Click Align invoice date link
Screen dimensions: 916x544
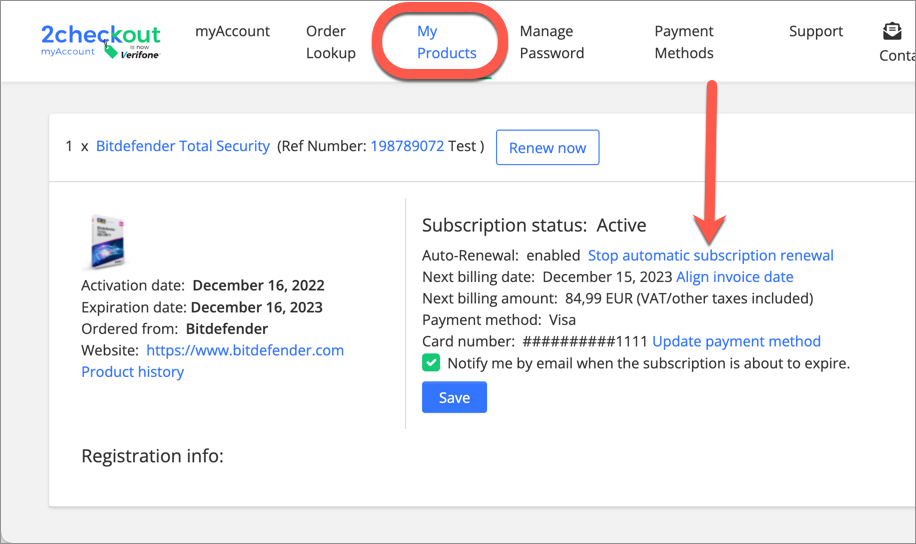[734, 277]
